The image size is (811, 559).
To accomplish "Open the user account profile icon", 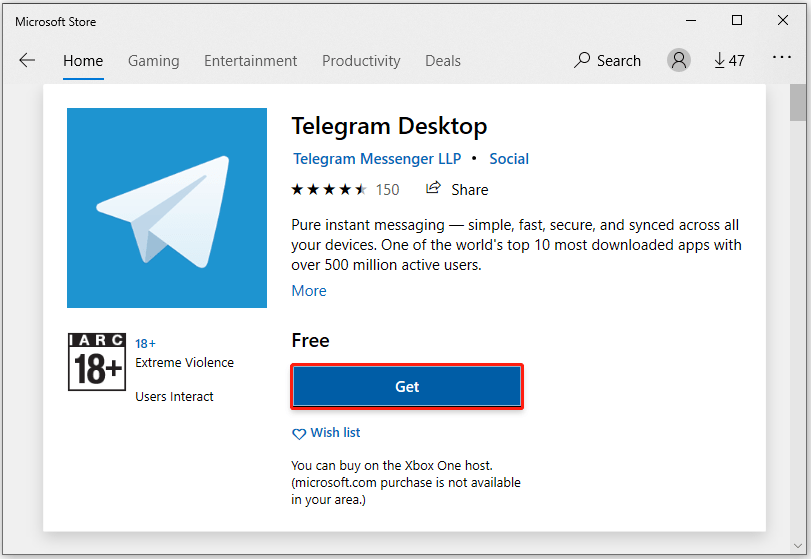I will point(679,60).
